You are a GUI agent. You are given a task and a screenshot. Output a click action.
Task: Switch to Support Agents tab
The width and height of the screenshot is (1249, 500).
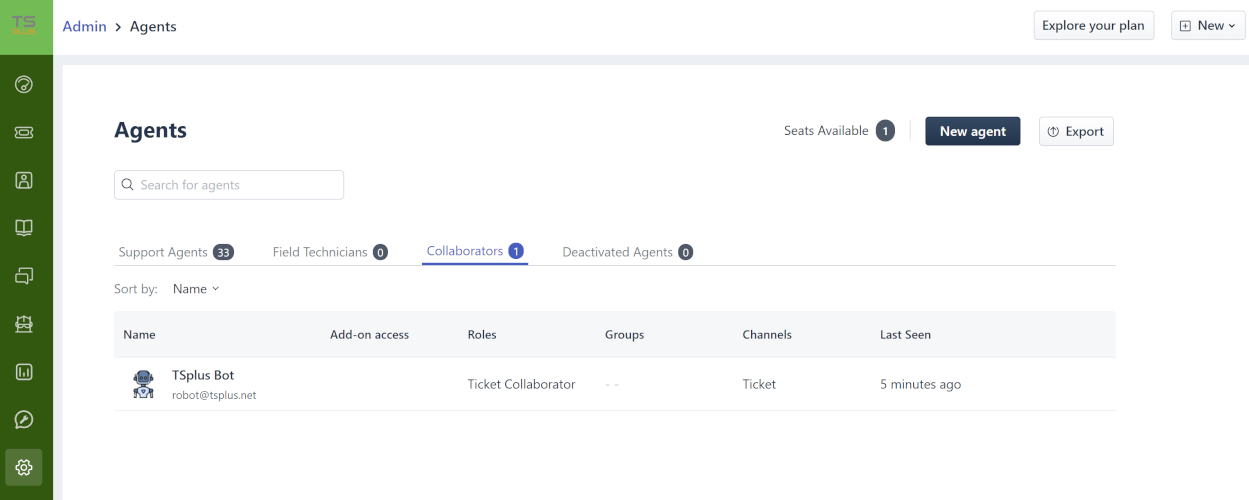175,252
